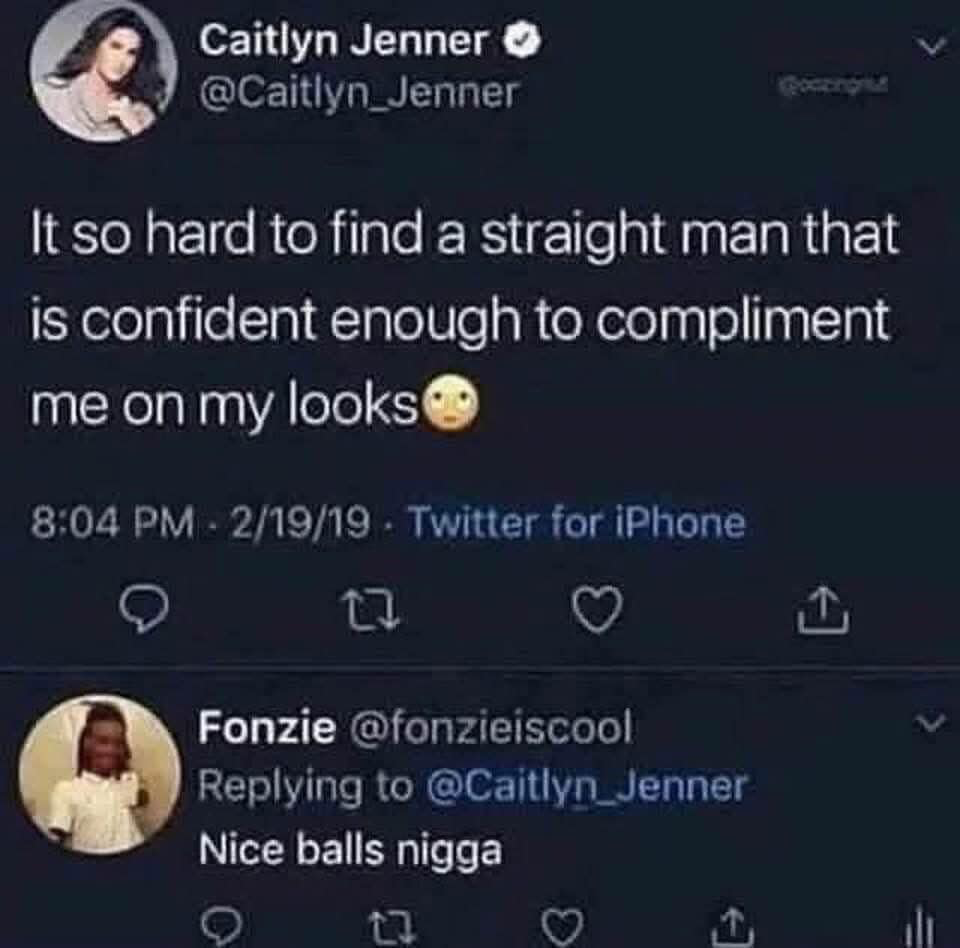This screenshot has width=960, height=948.
Task: Click the blue verified badge
Action: (526, 43)
